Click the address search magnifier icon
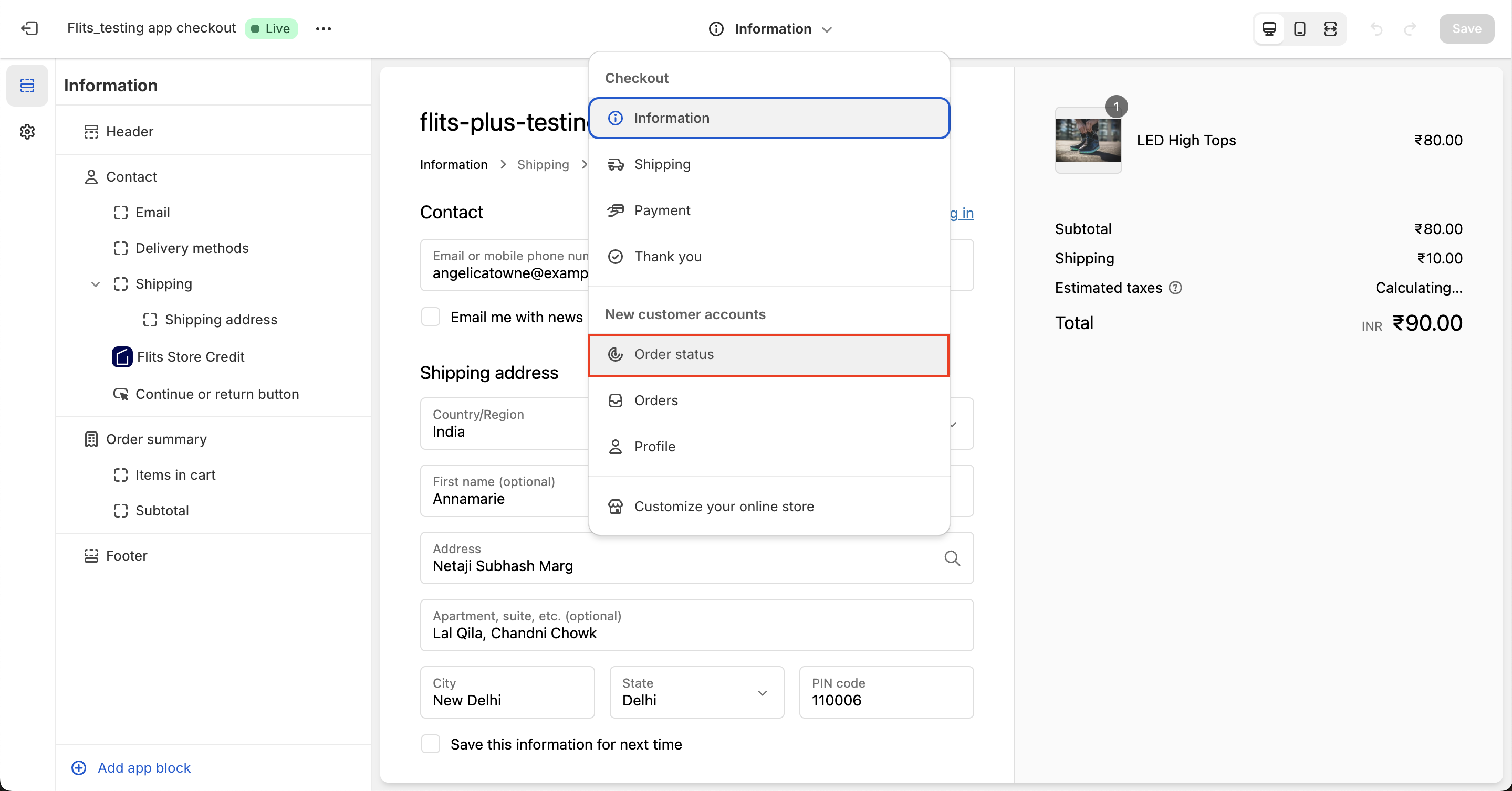The width and height of the screenshot is (1512, 791). coord(952,558)
